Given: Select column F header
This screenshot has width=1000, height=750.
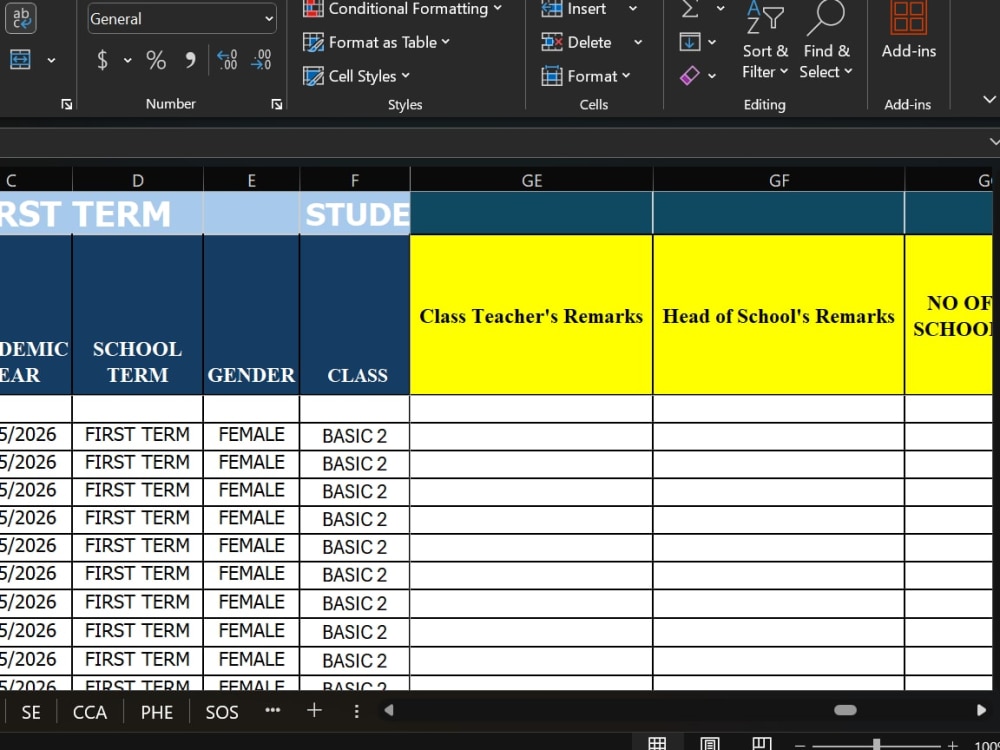Looking at the screenshot, I should click(355, 180).
